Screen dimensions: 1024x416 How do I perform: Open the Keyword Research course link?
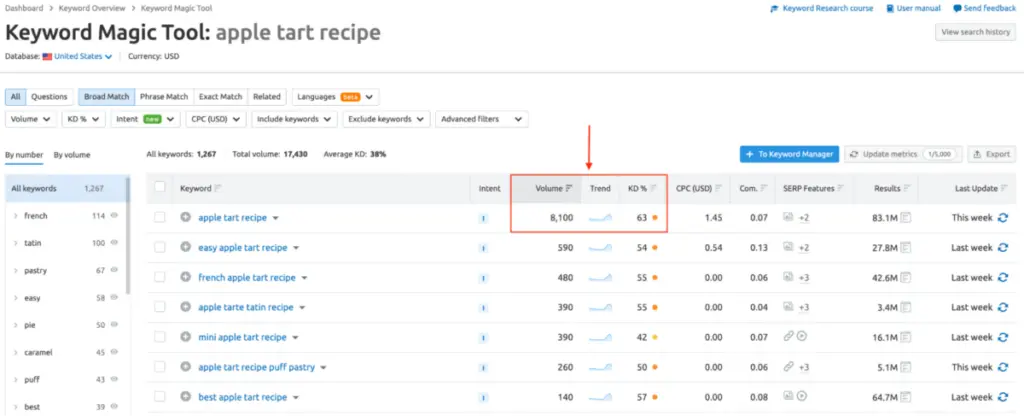(821, 8)
